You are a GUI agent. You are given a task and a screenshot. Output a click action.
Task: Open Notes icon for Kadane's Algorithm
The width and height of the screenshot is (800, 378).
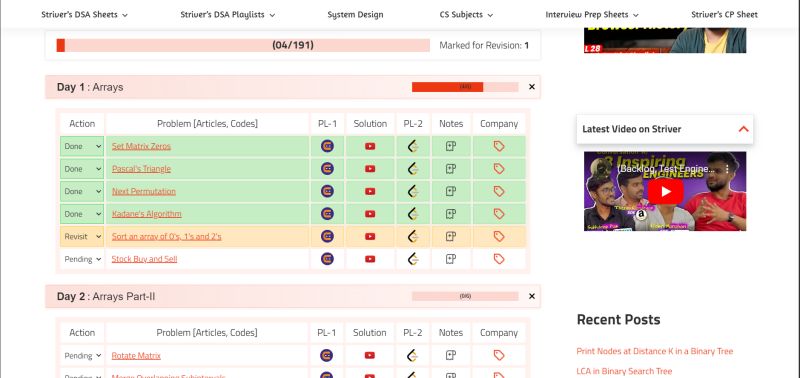[451, 214]
